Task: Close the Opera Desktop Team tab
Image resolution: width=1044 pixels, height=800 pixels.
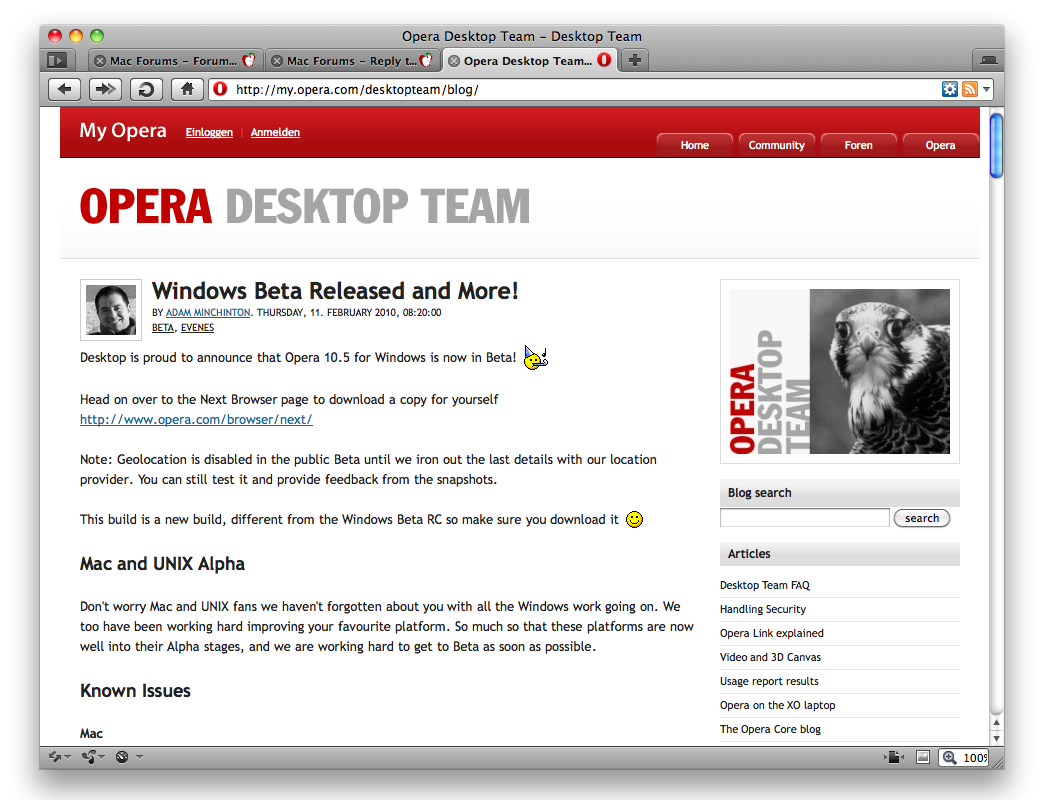Action: click(454, 61)
